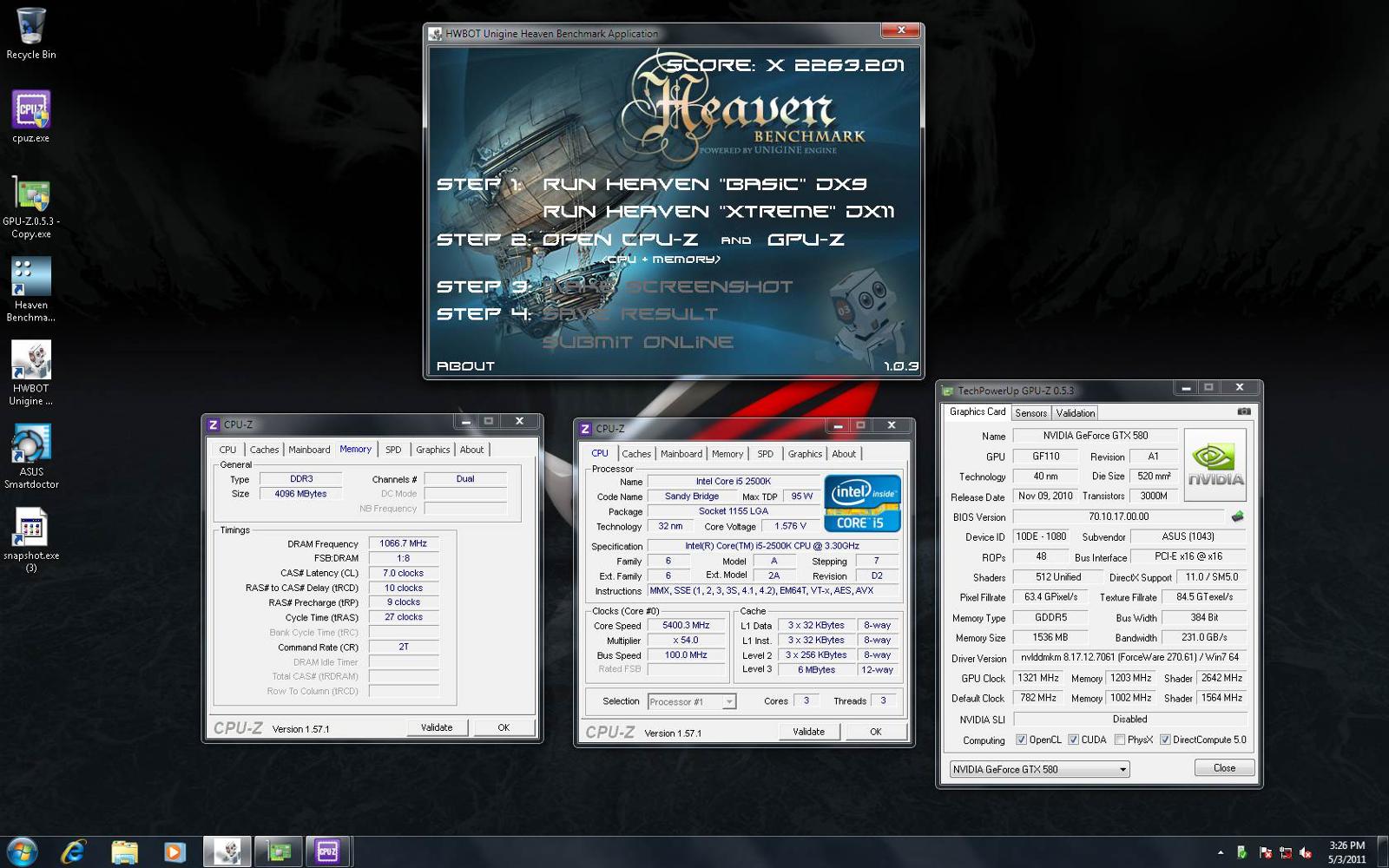Click the NVIDIA logo in GPU-Z
Viewport: 1389px width, 868px height.
[x=1215, y=464]
